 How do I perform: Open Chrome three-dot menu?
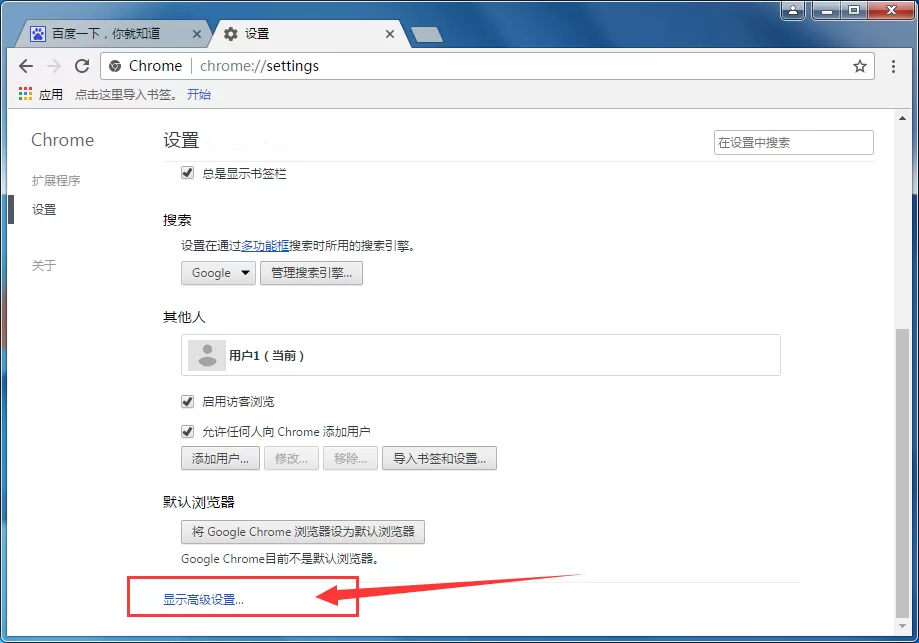tap(893, 66)
